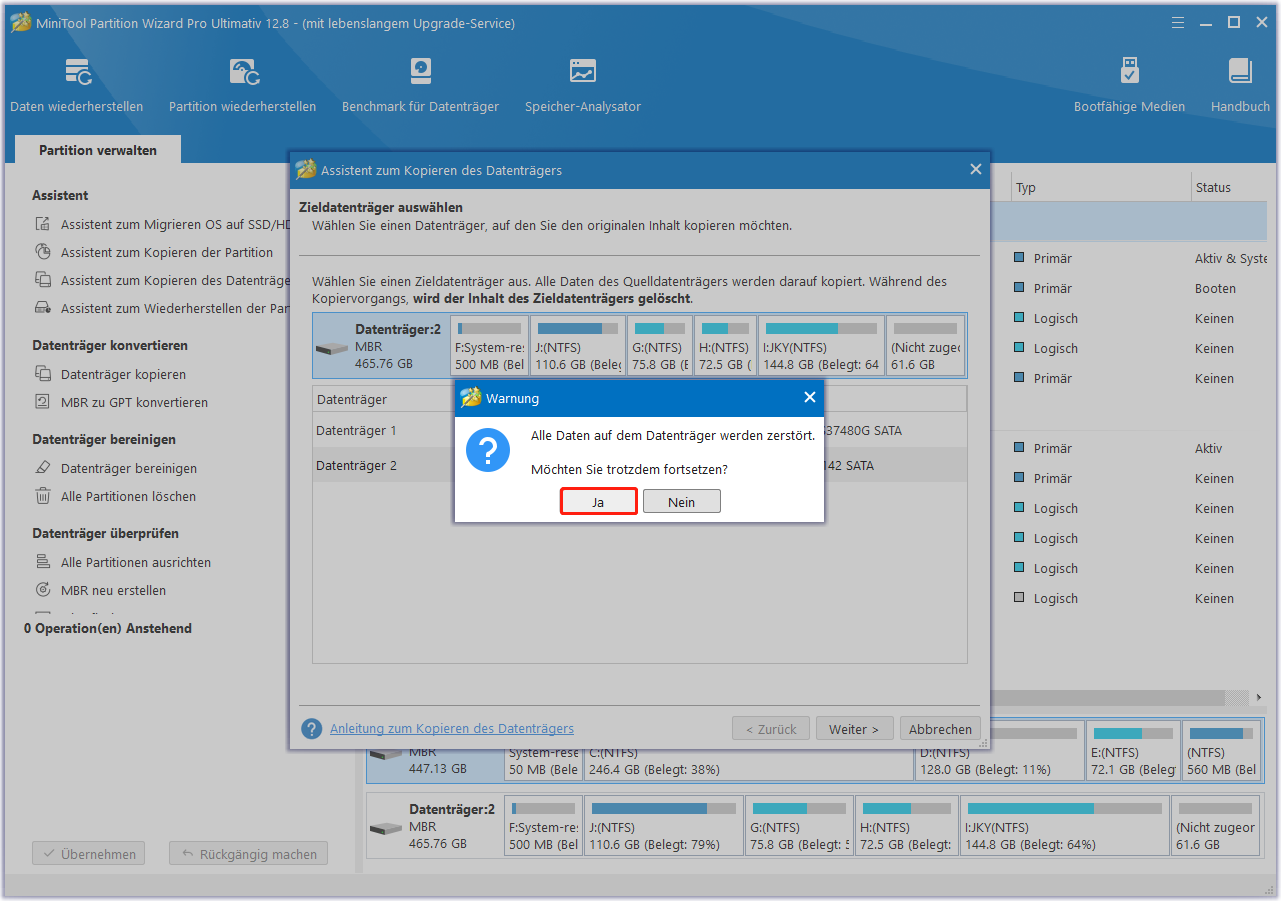Screen dimensions: 1281x901
Task: Click the Übernehmen button
Action: click(x=89, y=854)
